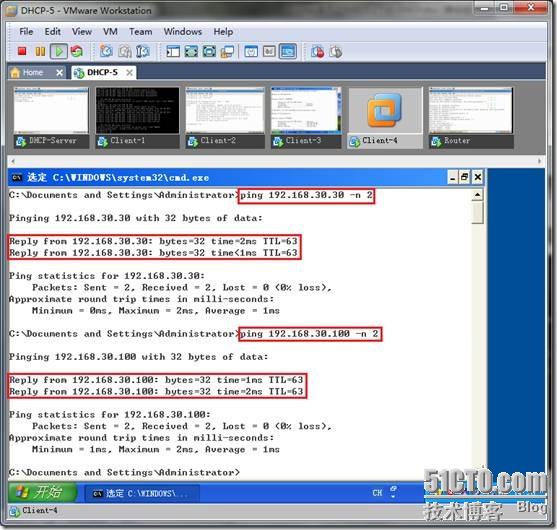This screenshot has width=557, height=530.
Task: Click the last command prompt line
Action: point(124,472)
